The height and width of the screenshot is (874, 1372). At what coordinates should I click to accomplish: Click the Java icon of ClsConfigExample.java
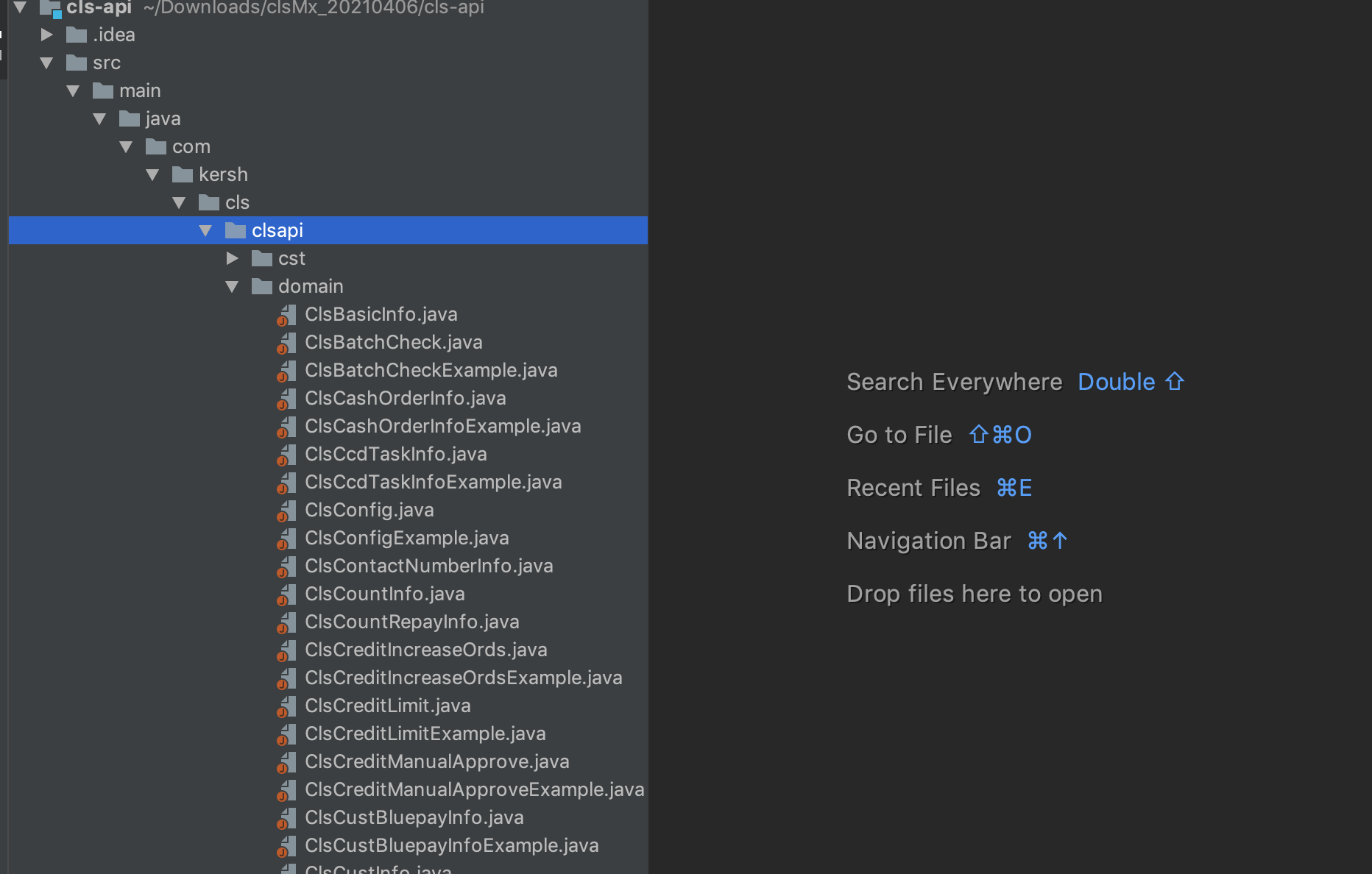[286, 539]
